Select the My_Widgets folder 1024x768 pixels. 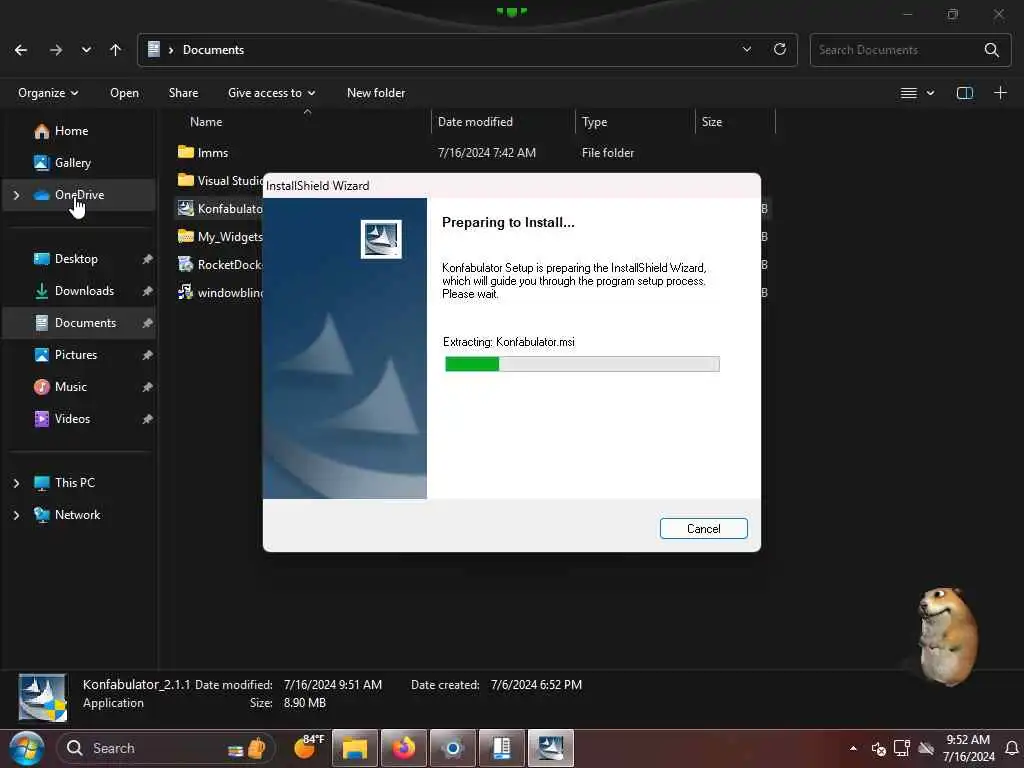click(x=220, y=236)
